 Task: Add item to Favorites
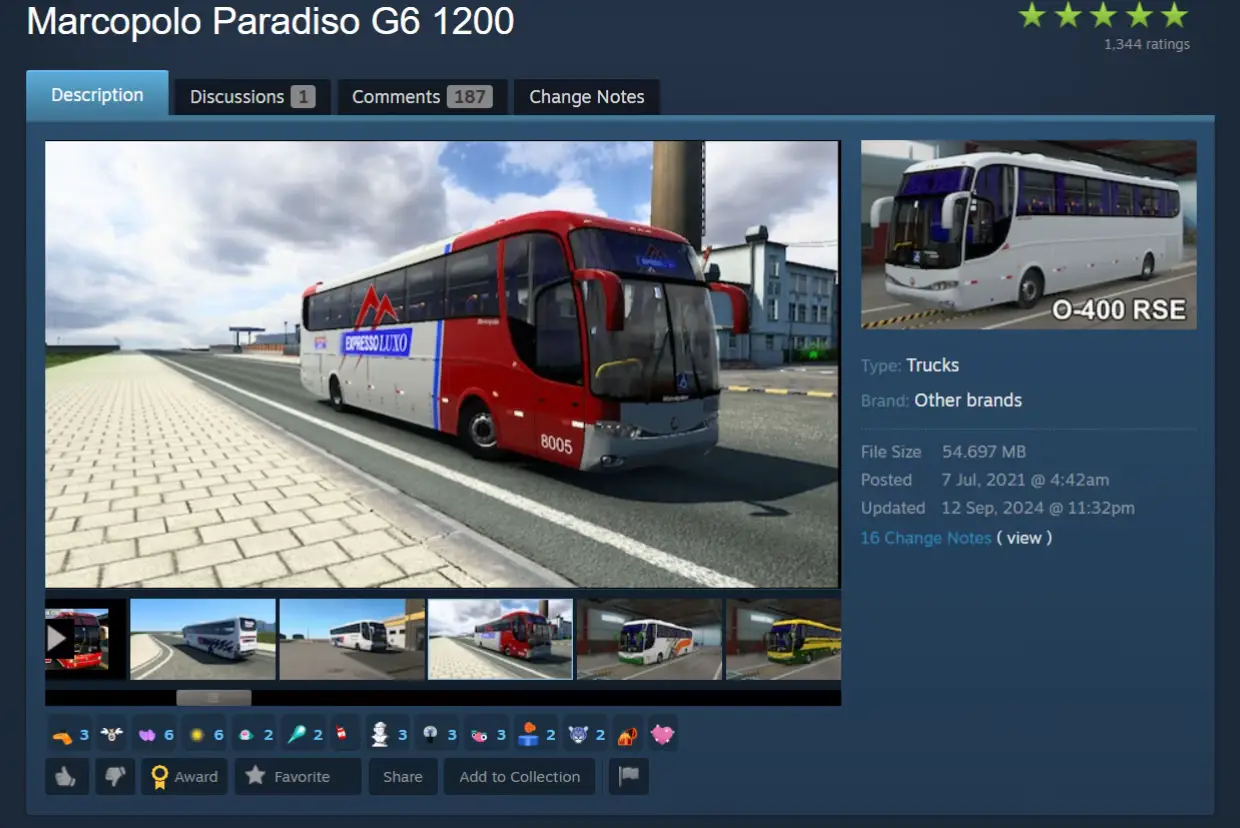click(x=298, y=777)
